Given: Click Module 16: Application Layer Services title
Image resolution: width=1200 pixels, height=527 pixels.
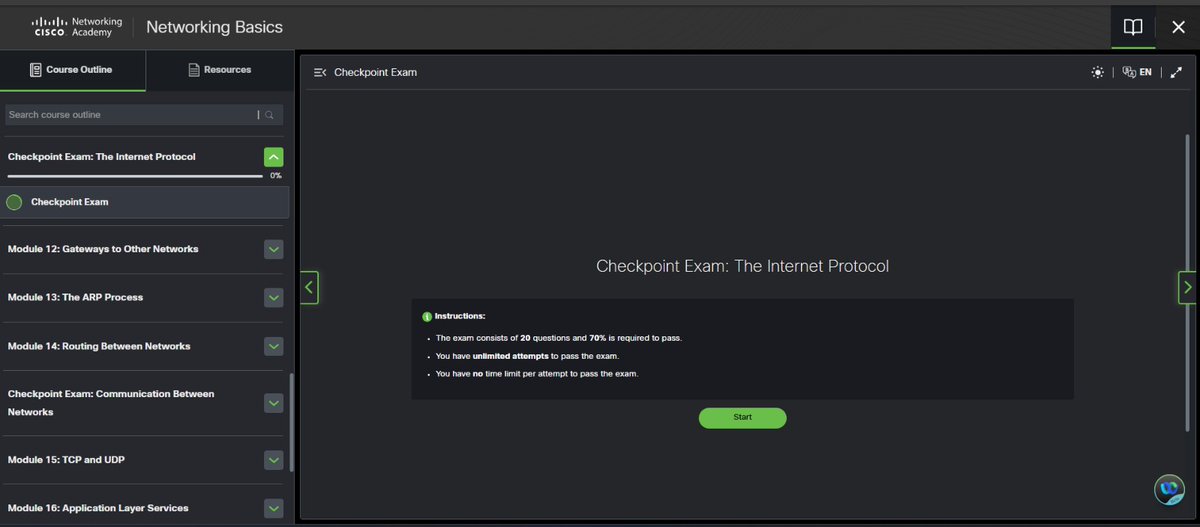Looking at the screenshot, I should pos(98,508).
